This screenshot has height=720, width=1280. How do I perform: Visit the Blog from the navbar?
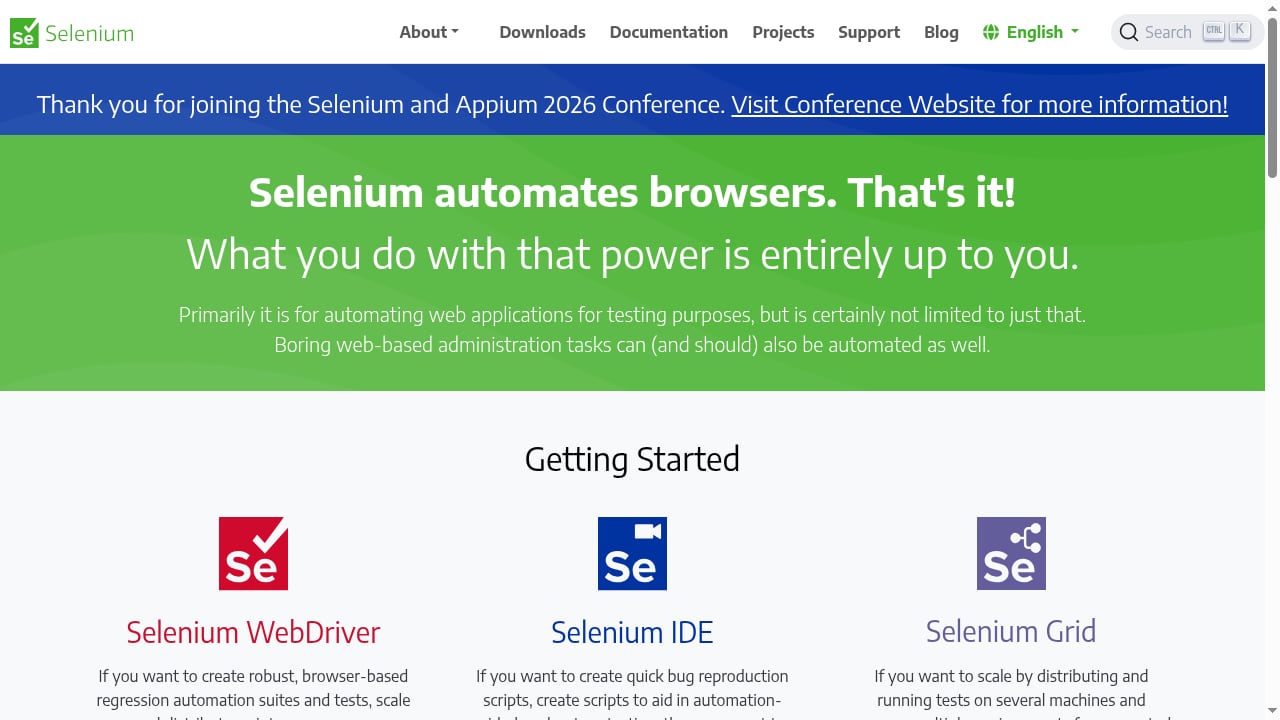(x=941, y=32)
